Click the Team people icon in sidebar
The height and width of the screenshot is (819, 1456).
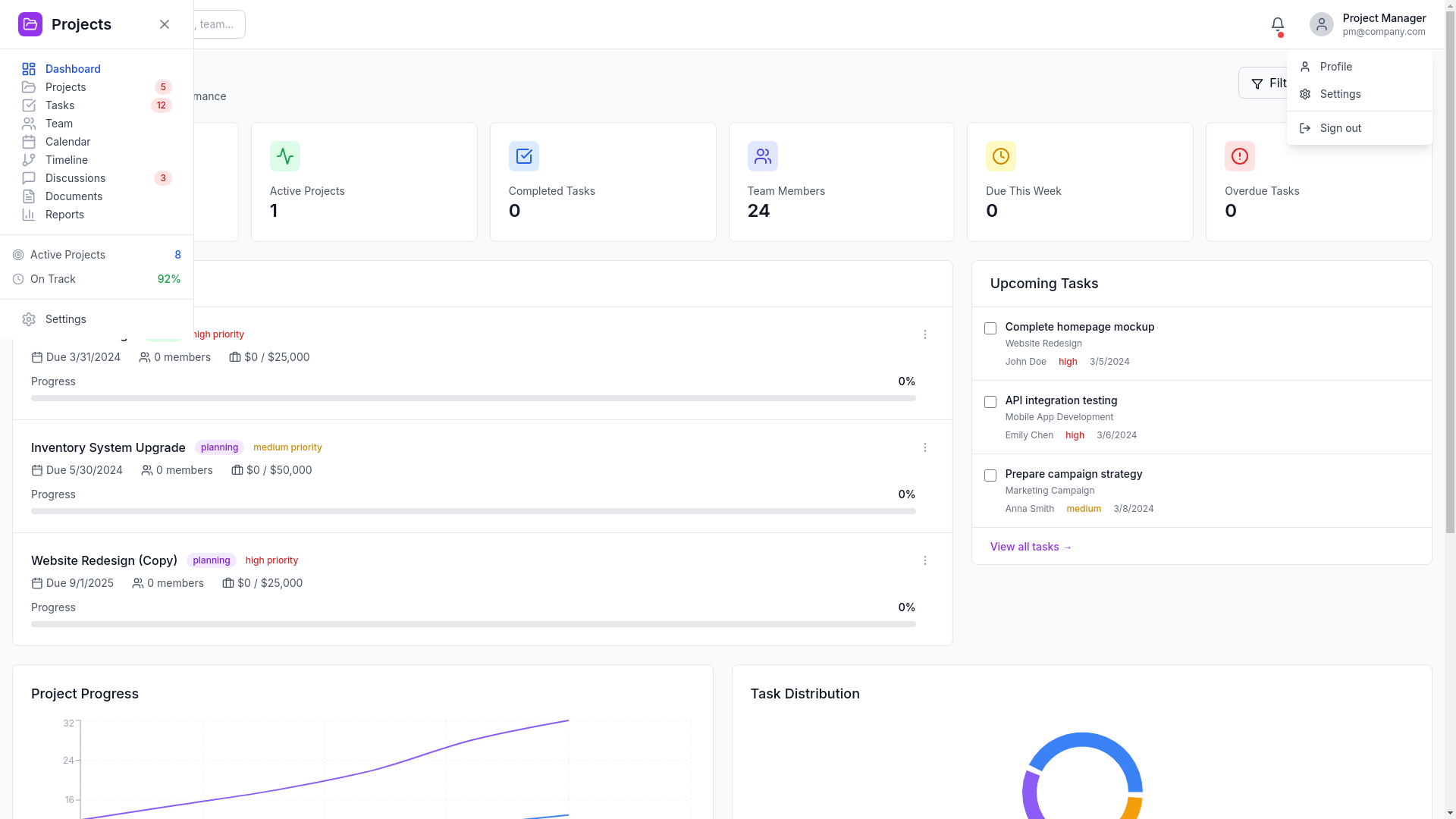[x=29, y=124]
